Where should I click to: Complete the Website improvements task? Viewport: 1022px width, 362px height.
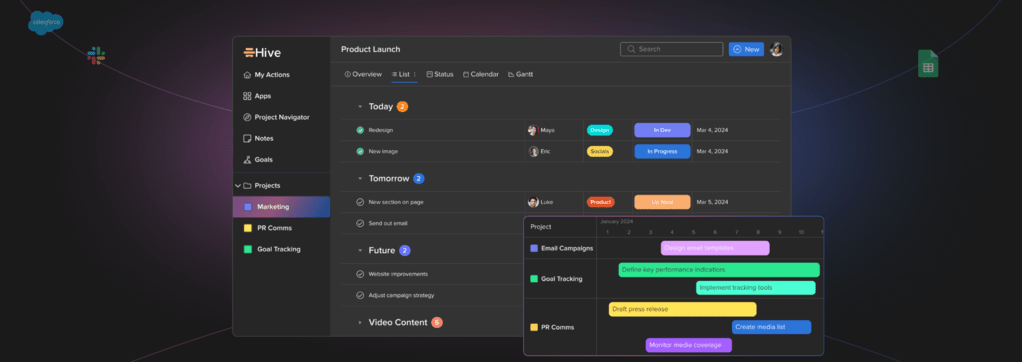click(360, 274)
